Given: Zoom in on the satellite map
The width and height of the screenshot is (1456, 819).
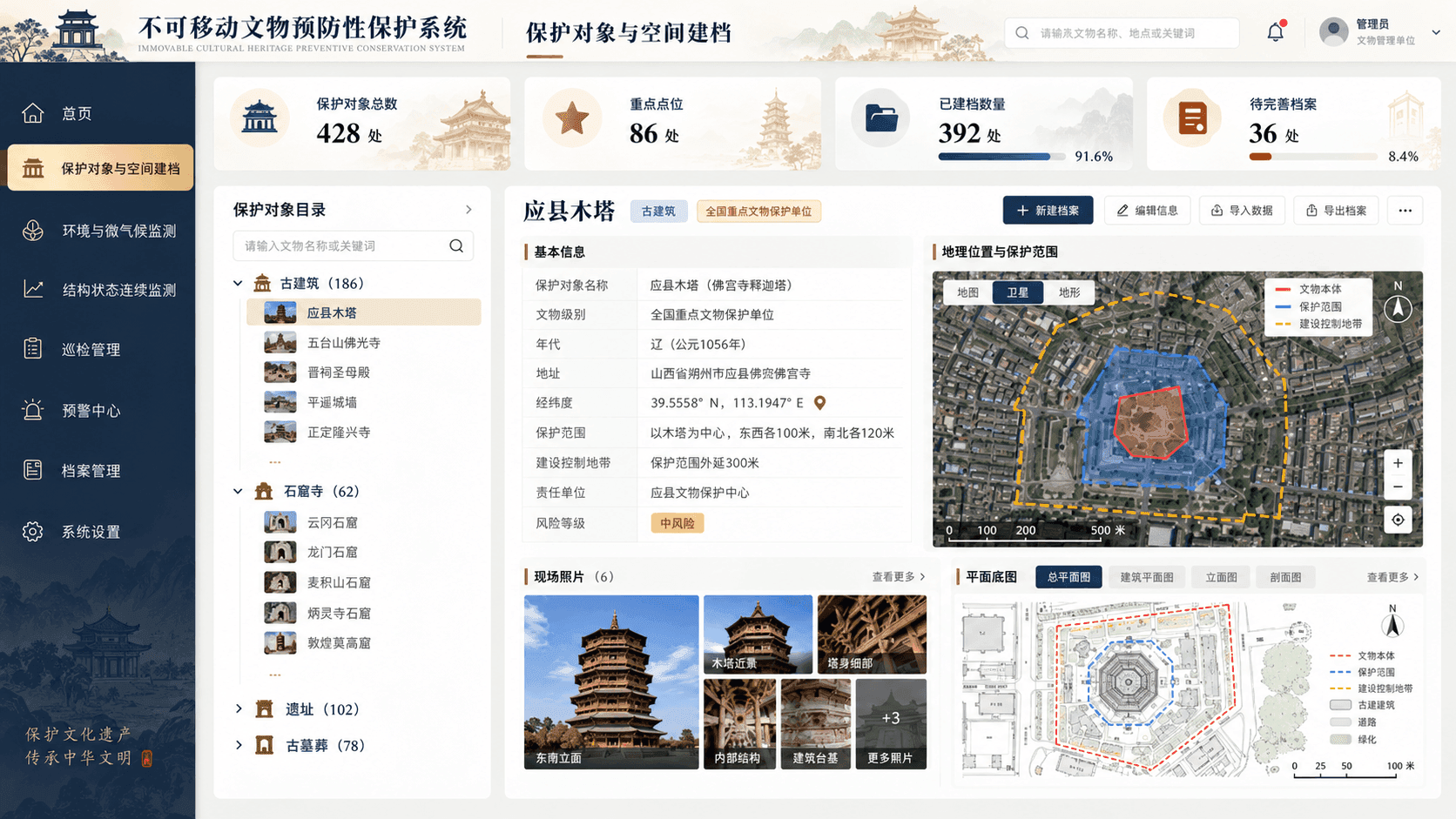Looking at the screenshot, I should pos(1398,463).
